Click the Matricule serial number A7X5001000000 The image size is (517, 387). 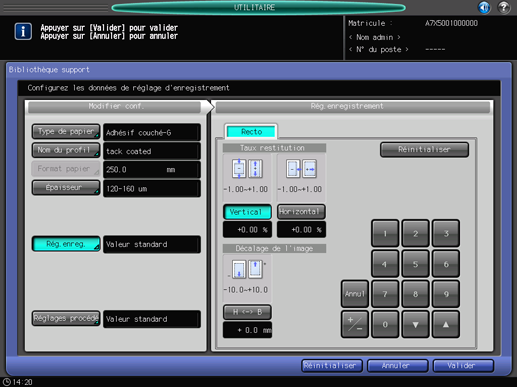click(451, 23)
